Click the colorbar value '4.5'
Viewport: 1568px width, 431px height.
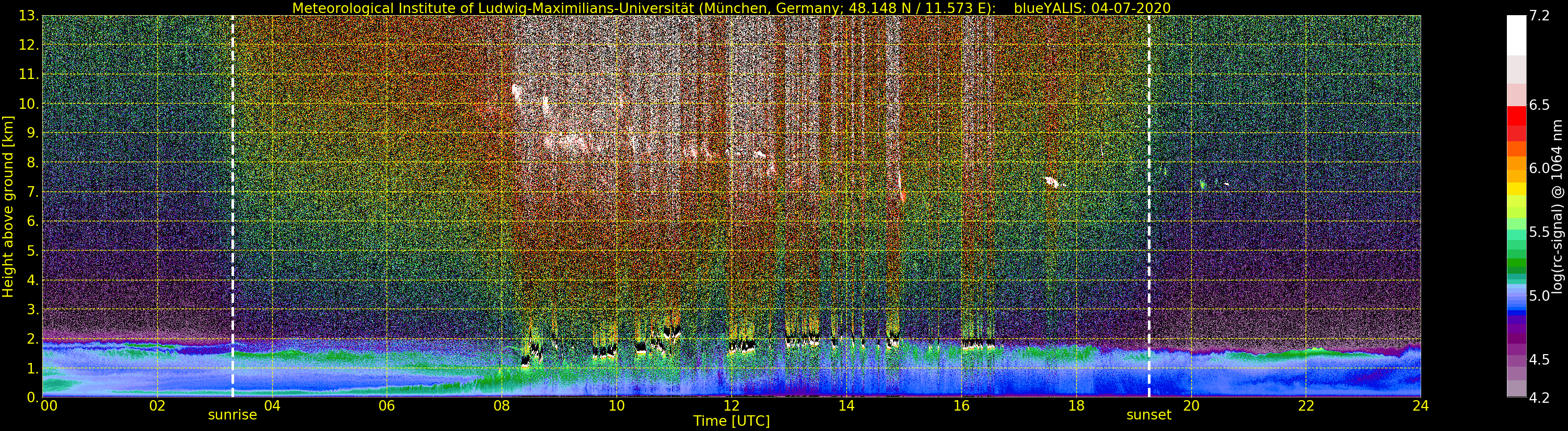pyautogui.click(x=1539, y=360)
